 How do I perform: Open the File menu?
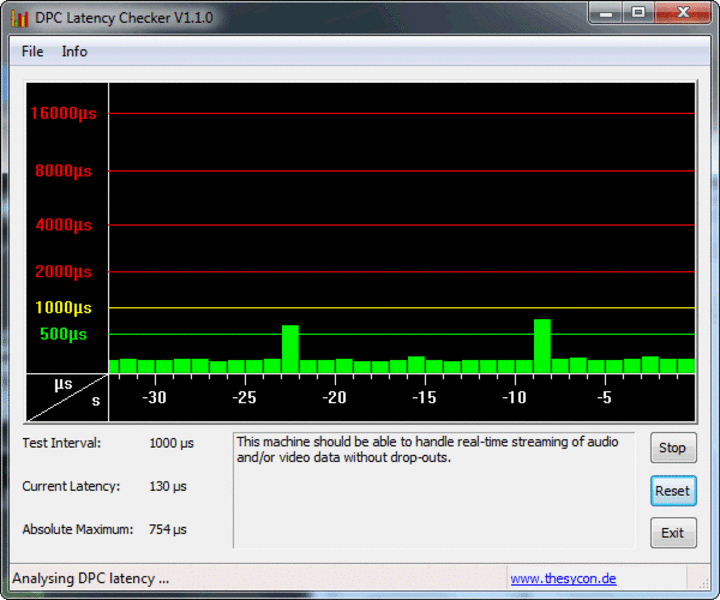(x=32, y=51)
